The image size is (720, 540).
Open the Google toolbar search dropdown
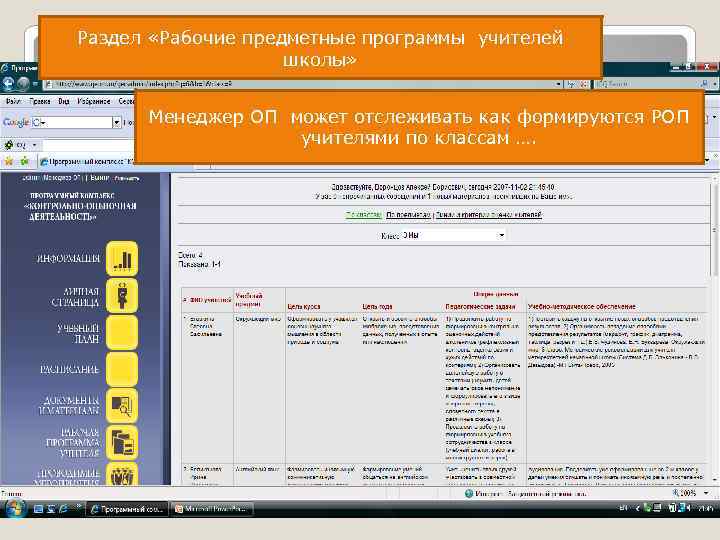tap(116, 122)
